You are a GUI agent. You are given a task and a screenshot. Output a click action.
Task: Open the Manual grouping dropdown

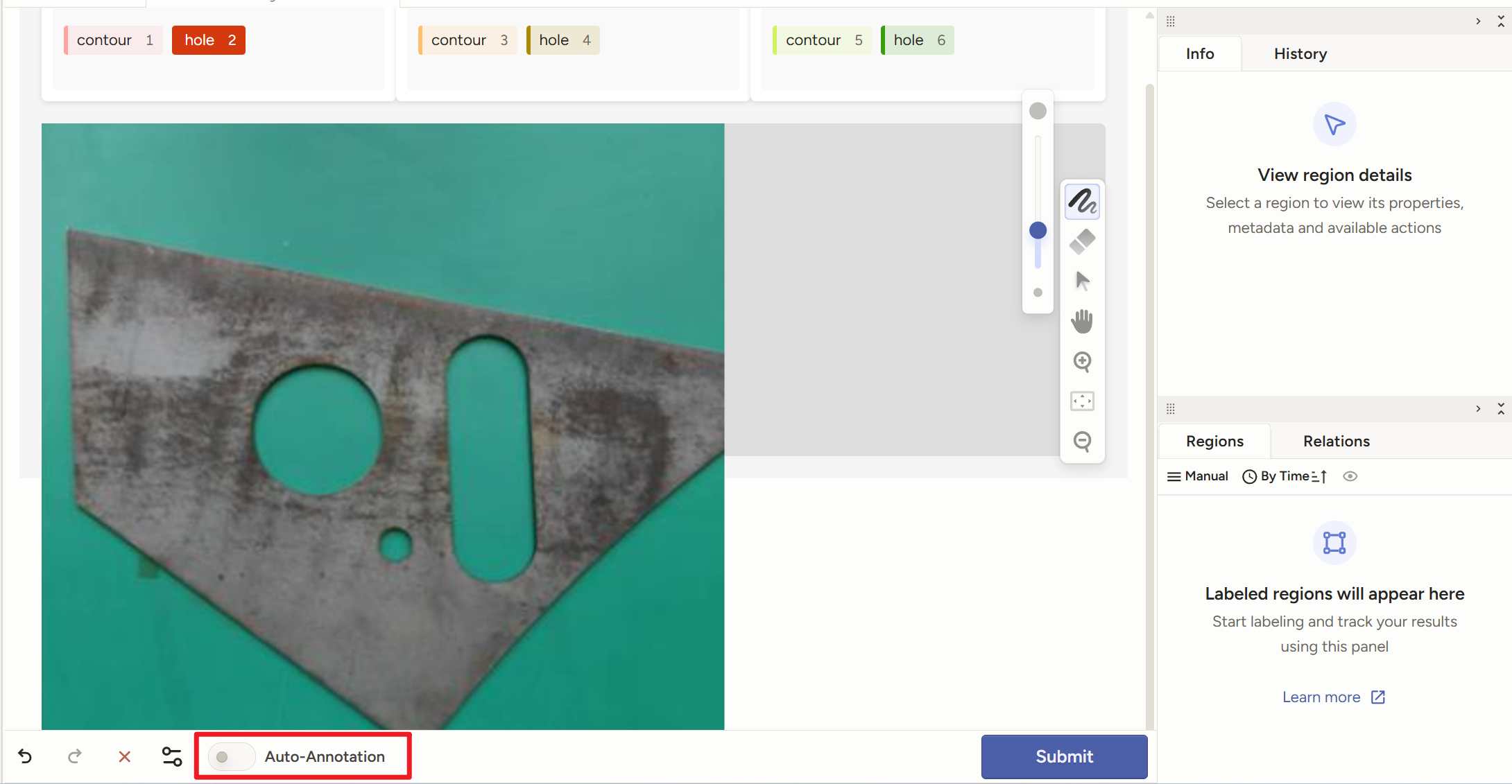tap(1198, 476)
